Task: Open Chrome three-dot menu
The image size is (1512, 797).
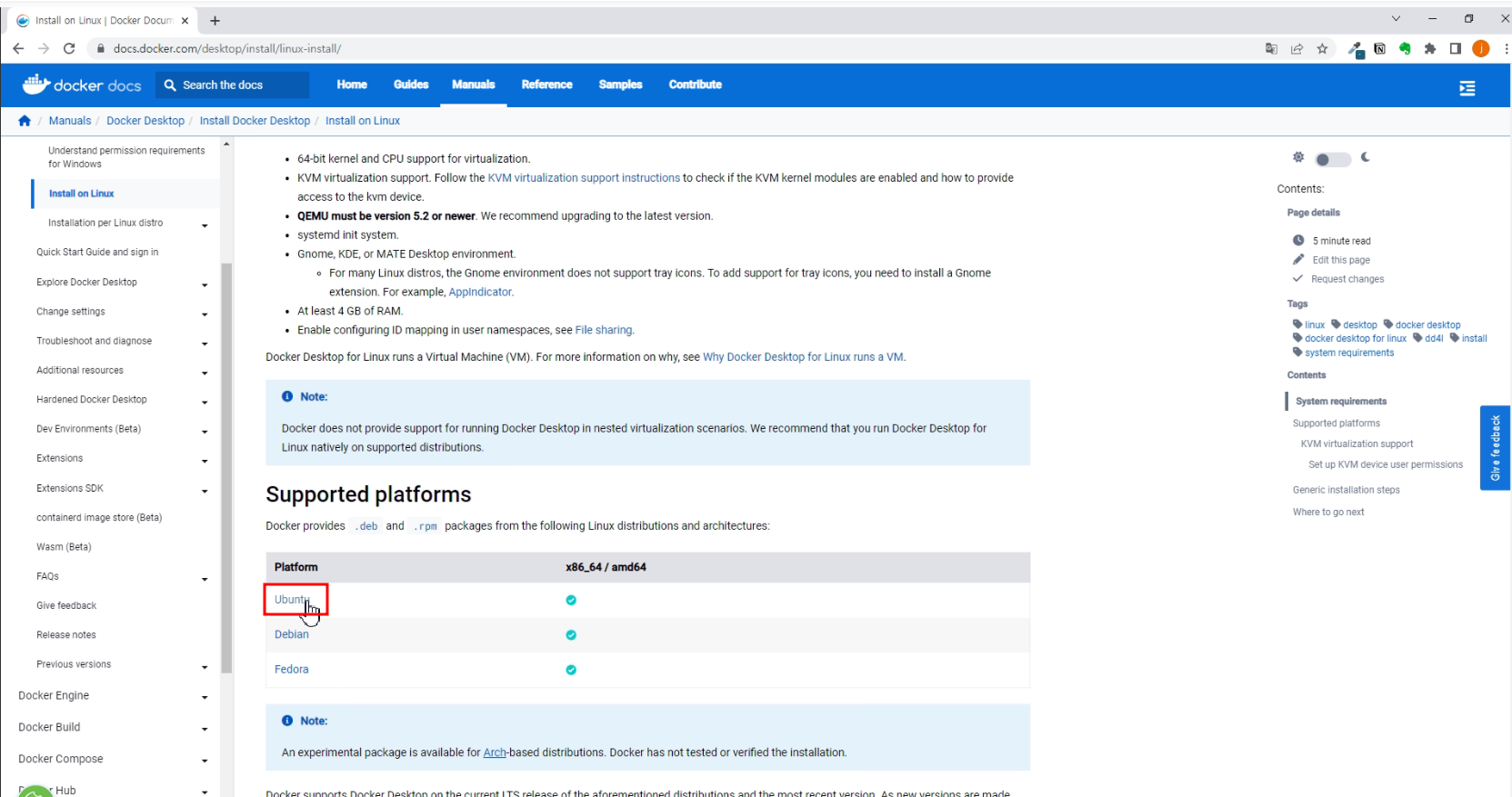Action: [x=1506, y=48]
